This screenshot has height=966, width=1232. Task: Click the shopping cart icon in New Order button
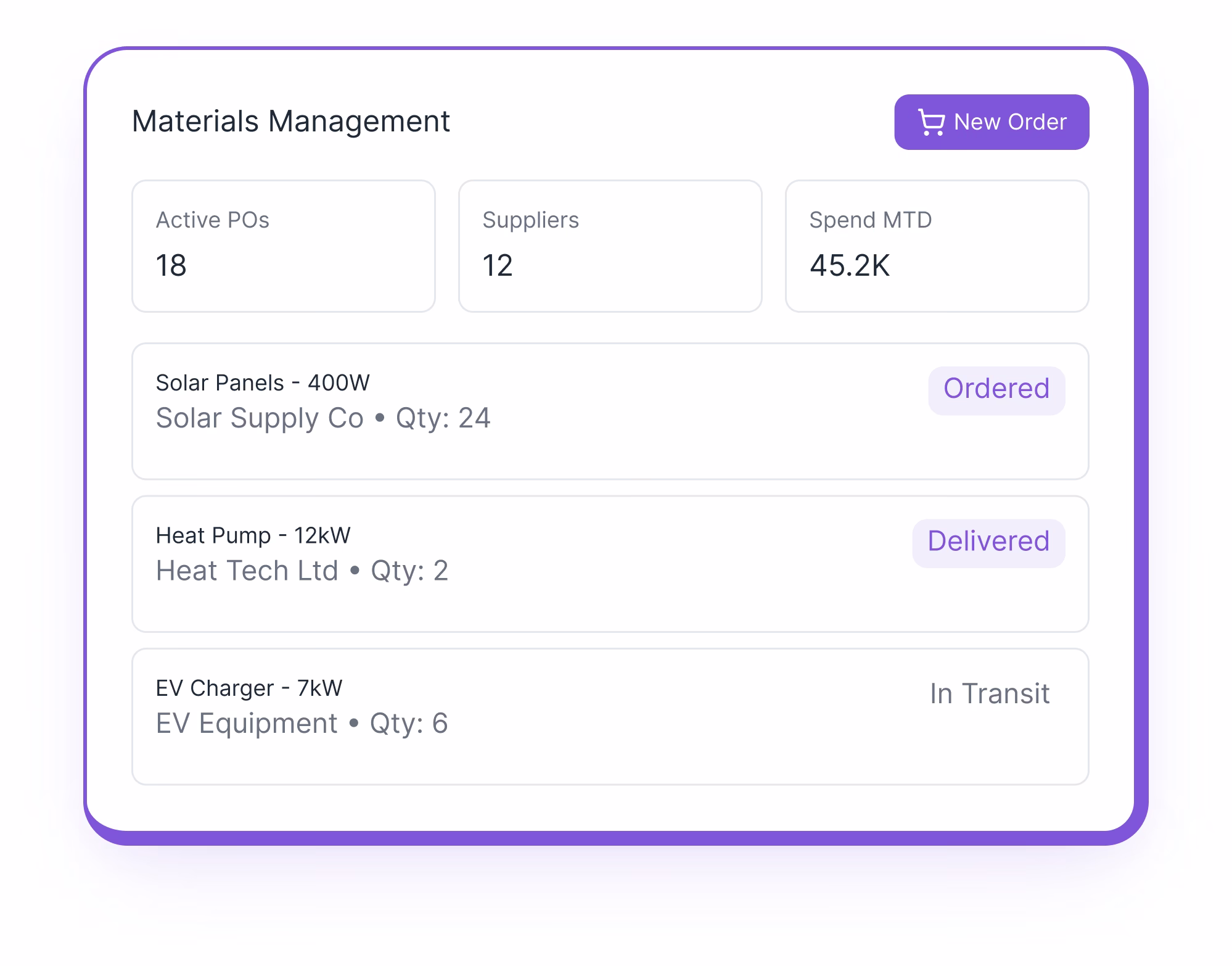point(930,122)
